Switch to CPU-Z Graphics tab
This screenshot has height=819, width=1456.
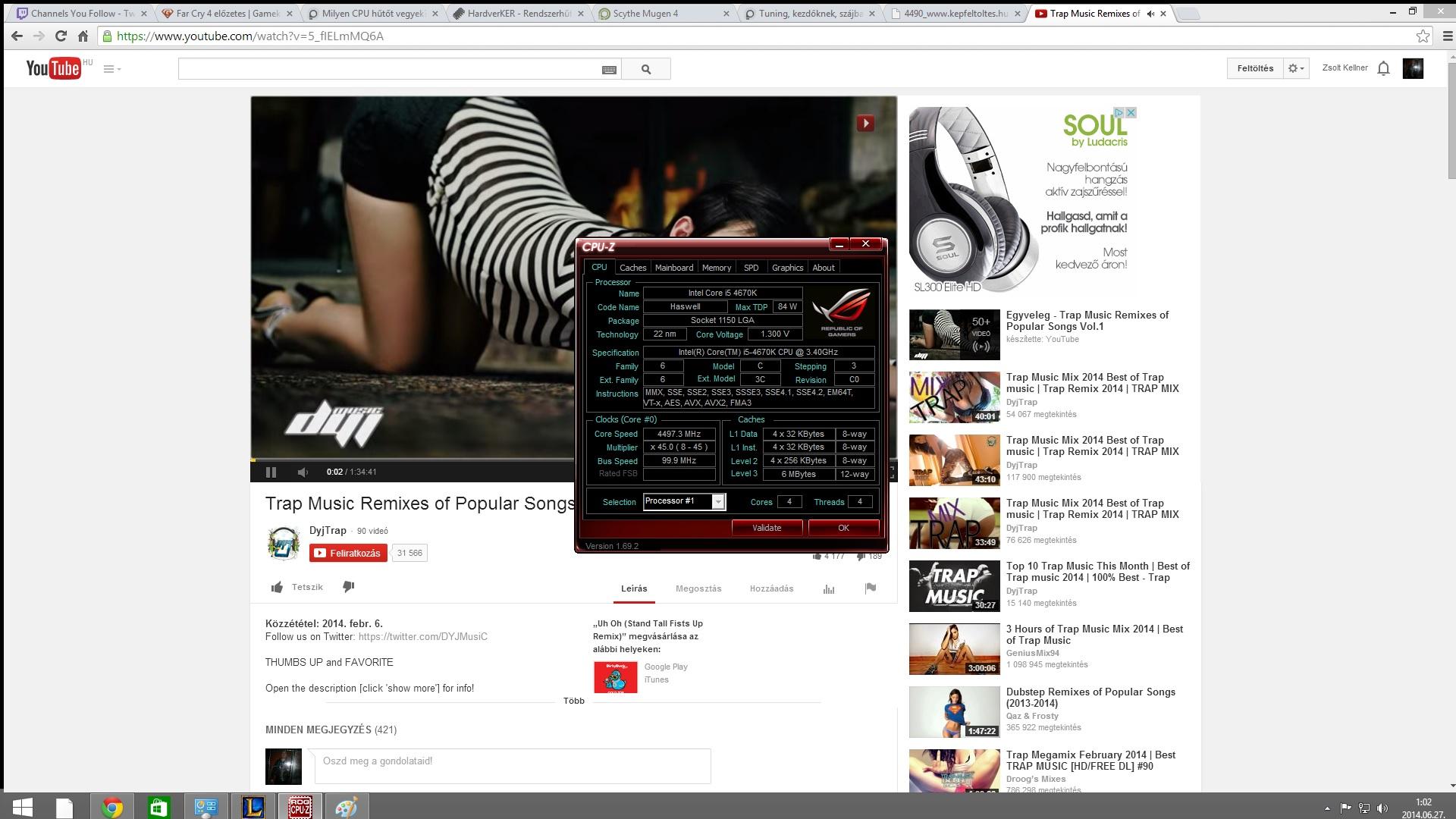787,268
